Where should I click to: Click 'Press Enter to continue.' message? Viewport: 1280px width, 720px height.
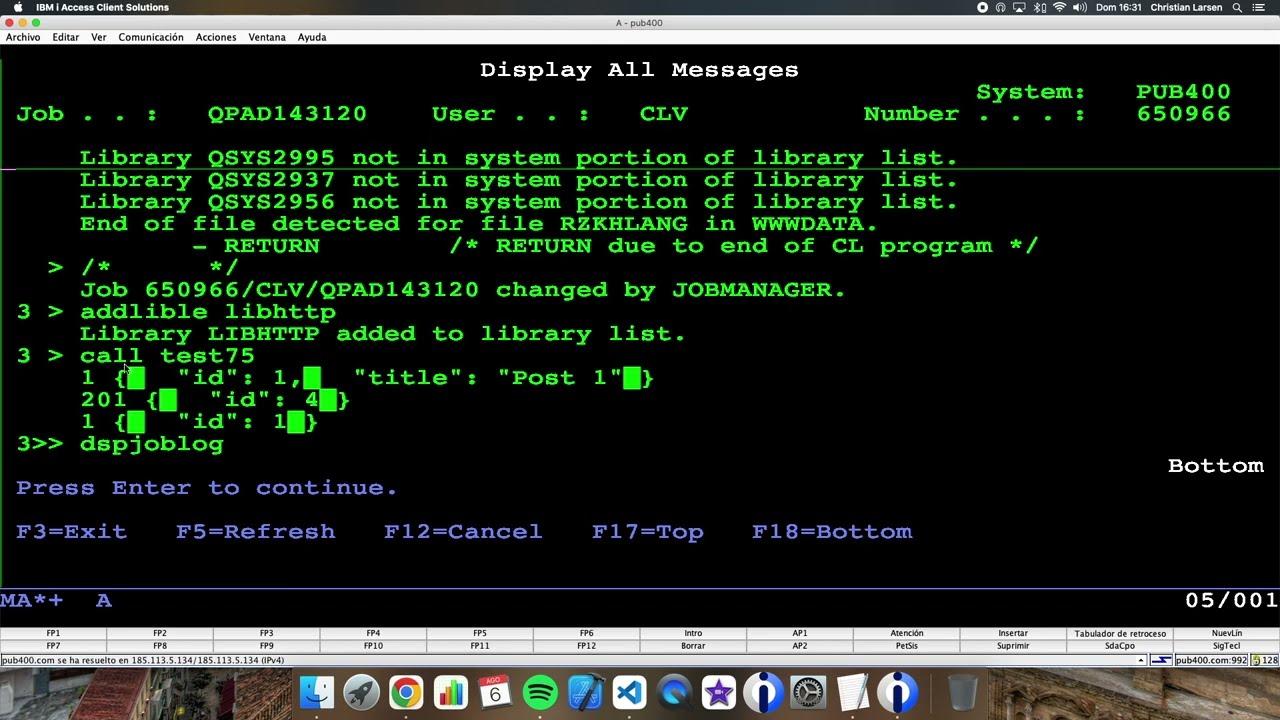point(207,488)
